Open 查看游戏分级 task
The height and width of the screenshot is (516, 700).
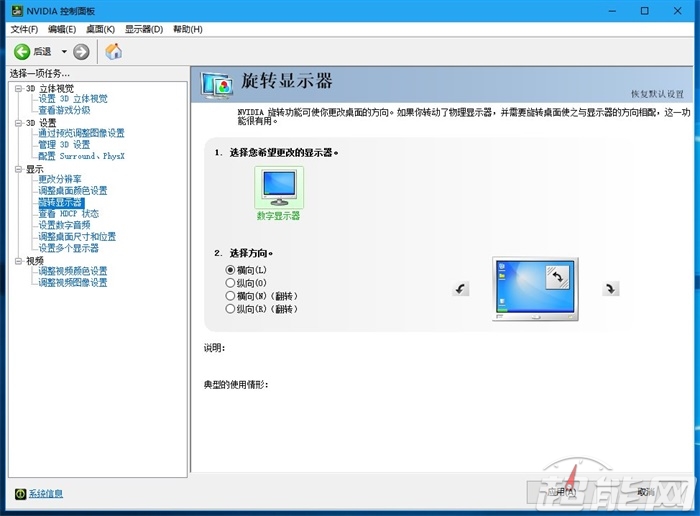pyautogui.click(x=64, y=110)
